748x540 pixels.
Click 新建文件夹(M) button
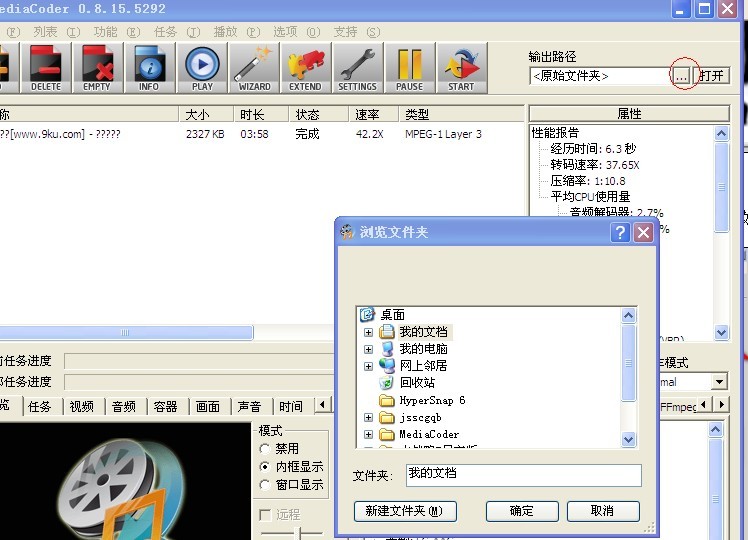coord(405,511)
